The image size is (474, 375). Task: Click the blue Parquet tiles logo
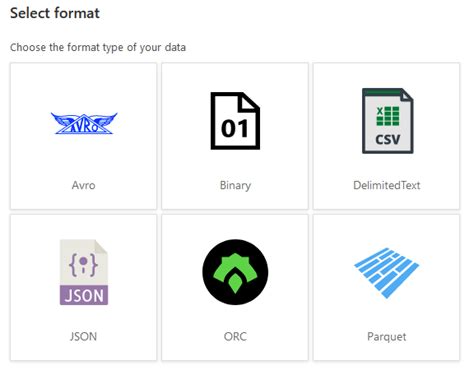click(x=387, y=273)
